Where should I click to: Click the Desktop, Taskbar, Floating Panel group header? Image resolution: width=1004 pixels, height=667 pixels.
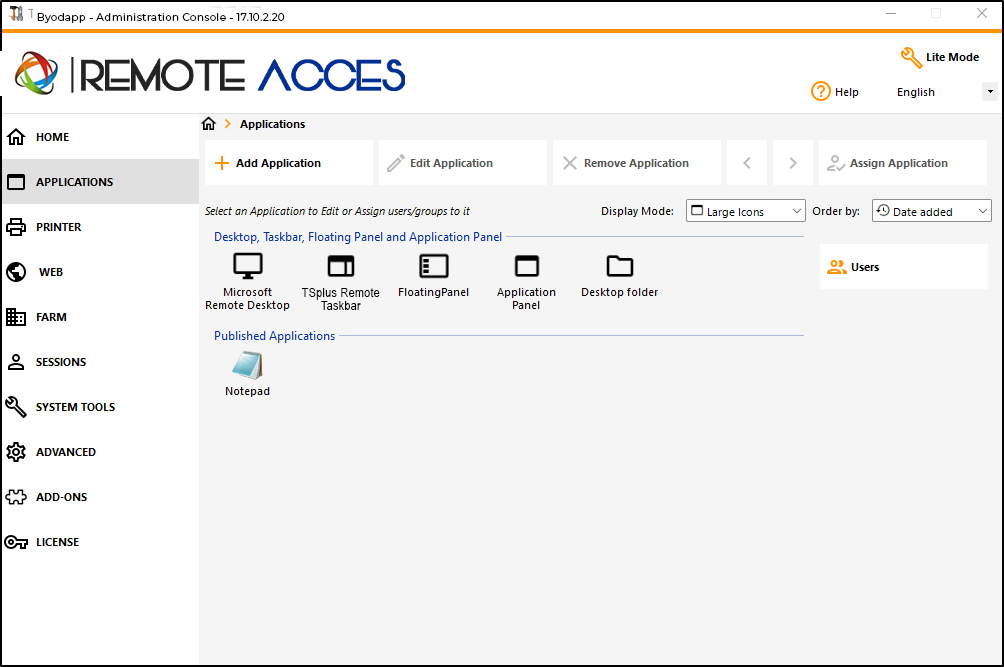coord(358,237)
